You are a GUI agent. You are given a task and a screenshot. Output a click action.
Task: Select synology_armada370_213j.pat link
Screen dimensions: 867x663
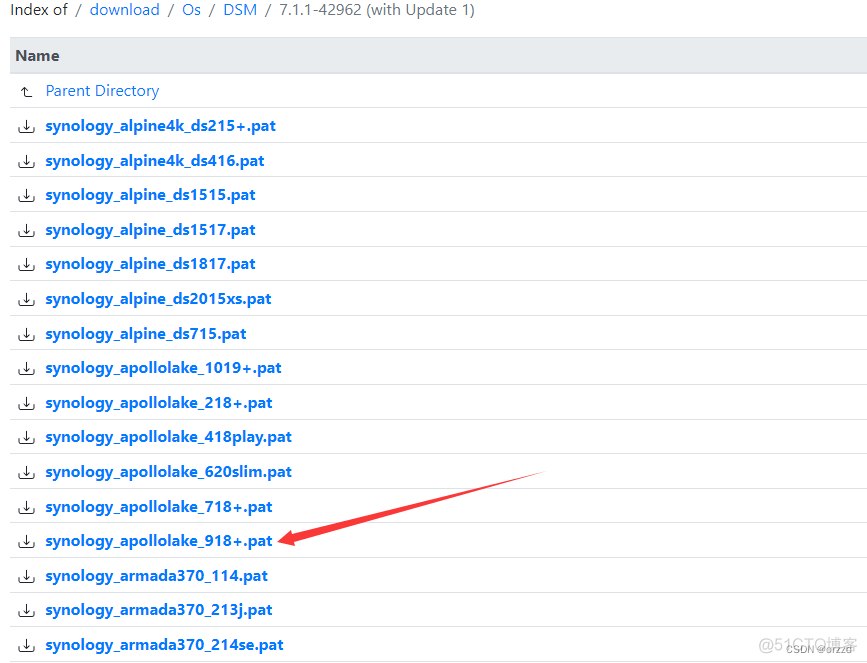(159, 610)
